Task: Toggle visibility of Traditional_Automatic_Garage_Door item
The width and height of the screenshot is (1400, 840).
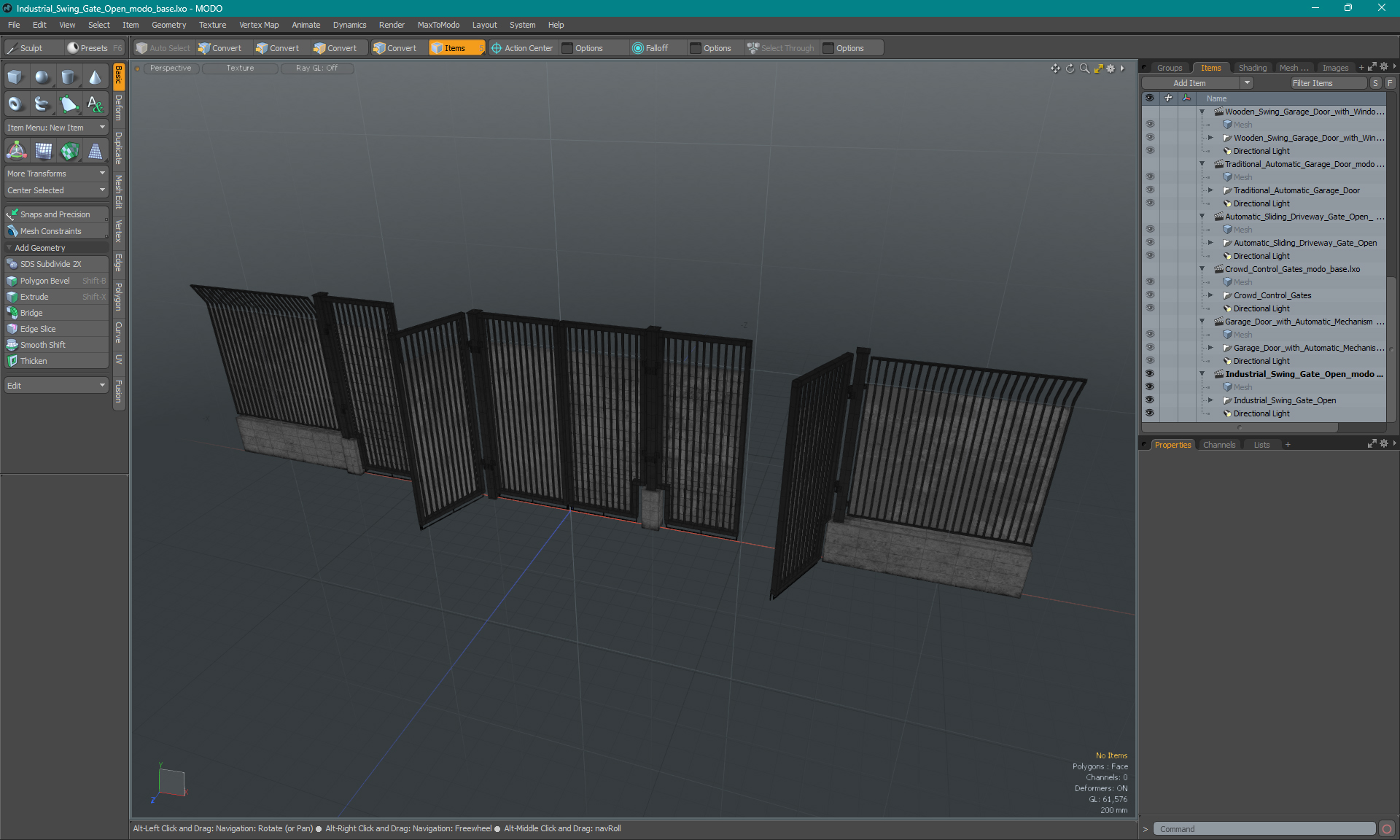Action: pos(1149,190)
